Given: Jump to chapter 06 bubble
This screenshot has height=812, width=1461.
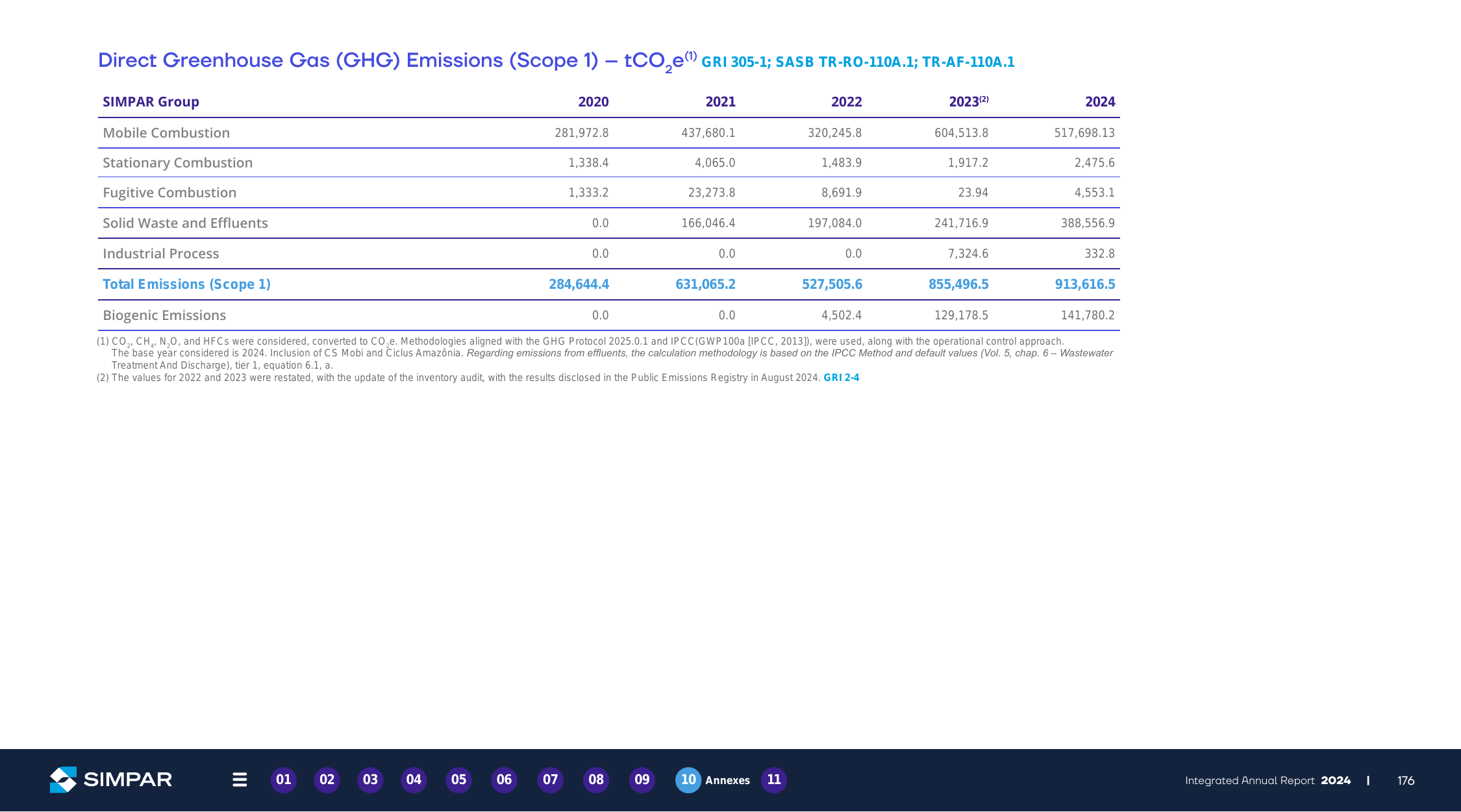Looking at the screenshot, I should pos(505,780).
